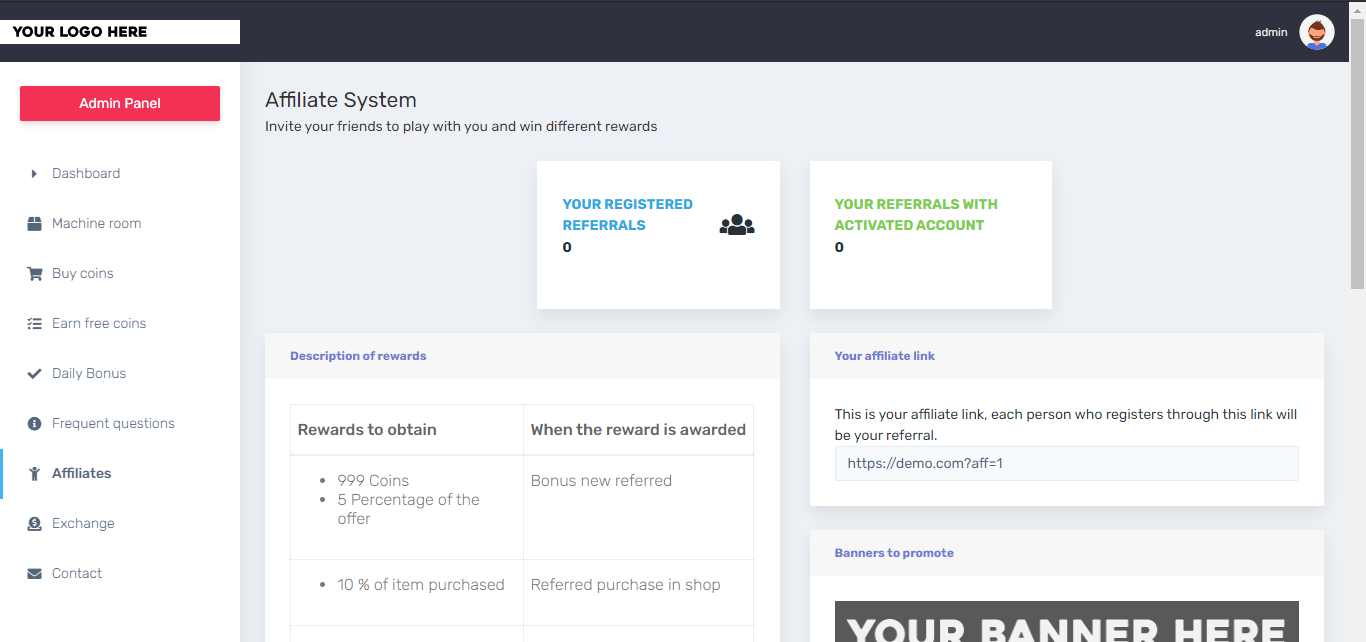The image size is (1366, 642).
Task: Click the Earn free coins checklist icon
Action: (34, 323)
